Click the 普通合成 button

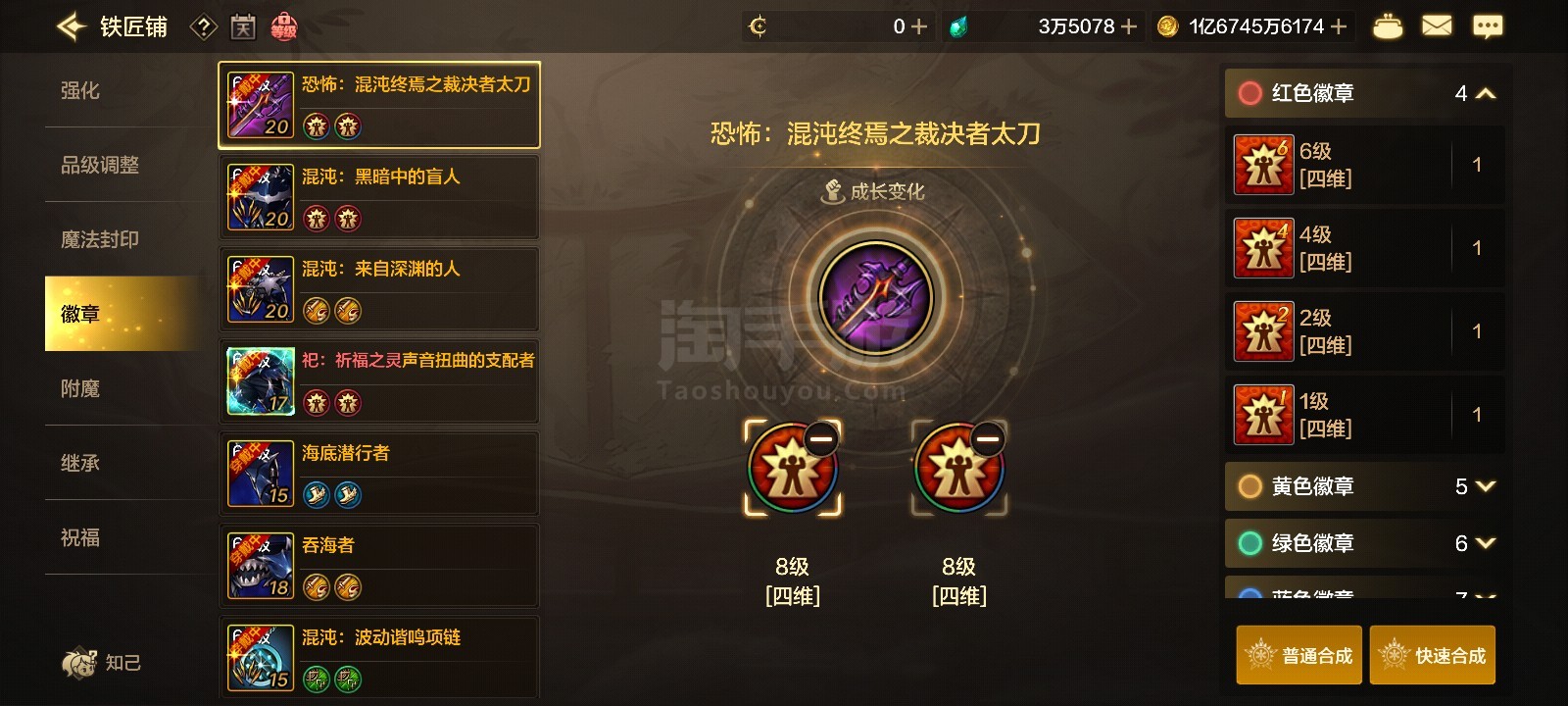pos(1298,655)
